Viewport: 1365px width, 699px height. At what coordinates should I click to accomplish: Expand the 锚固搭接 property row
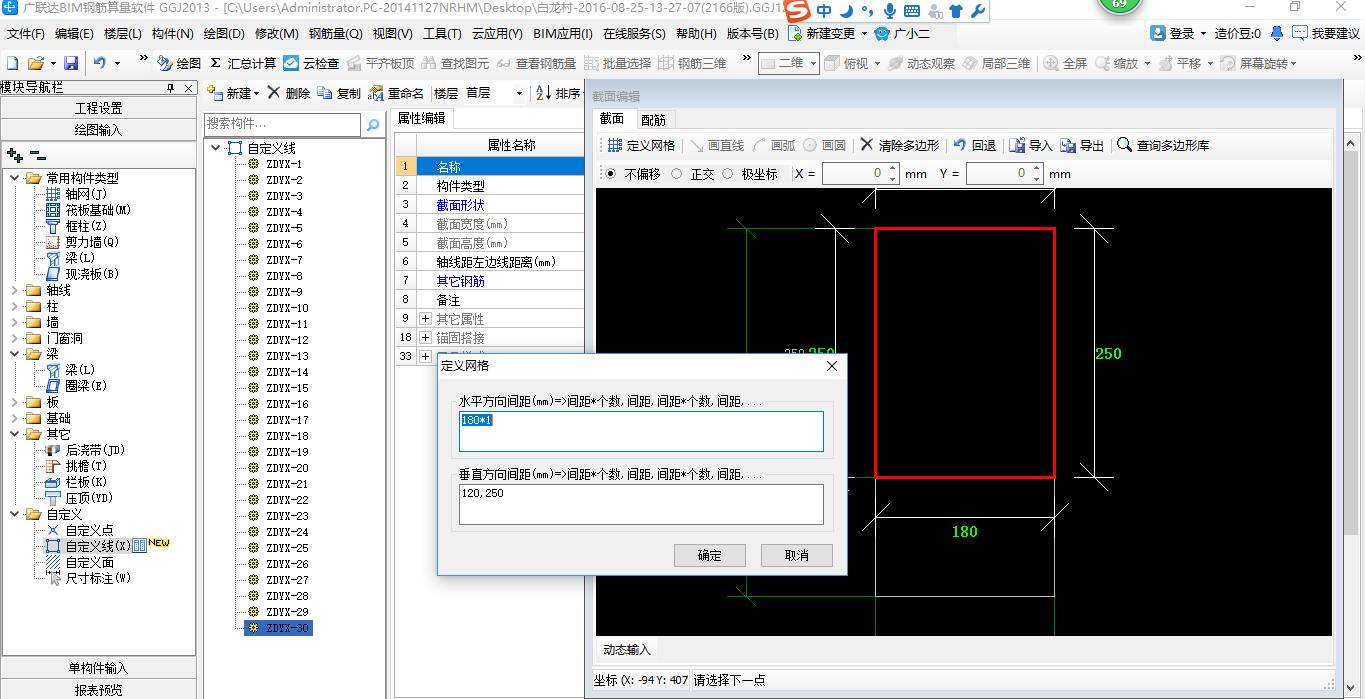coord(425,337)
